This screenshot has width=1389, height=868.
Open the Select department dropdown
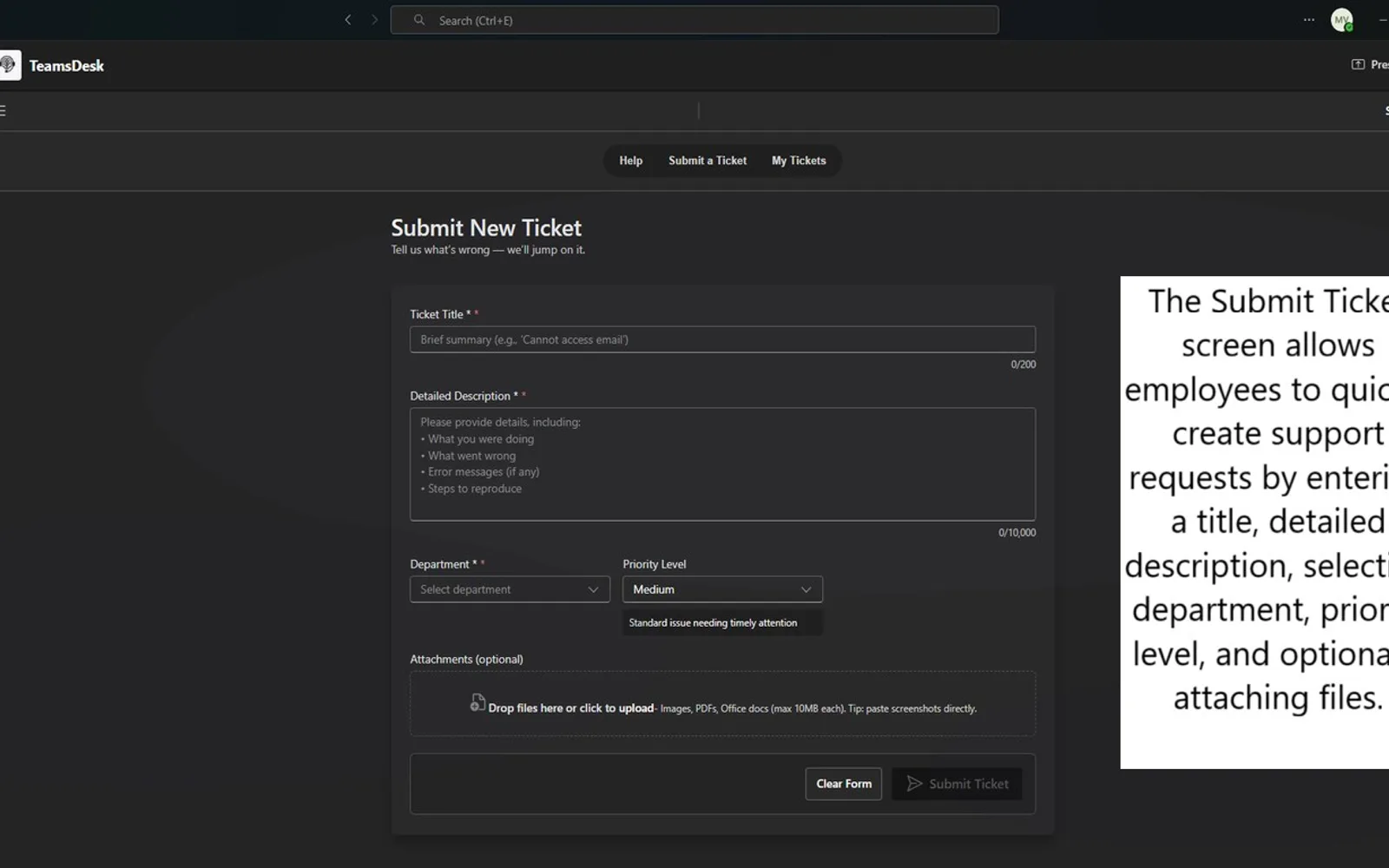(x=510, y=589)
